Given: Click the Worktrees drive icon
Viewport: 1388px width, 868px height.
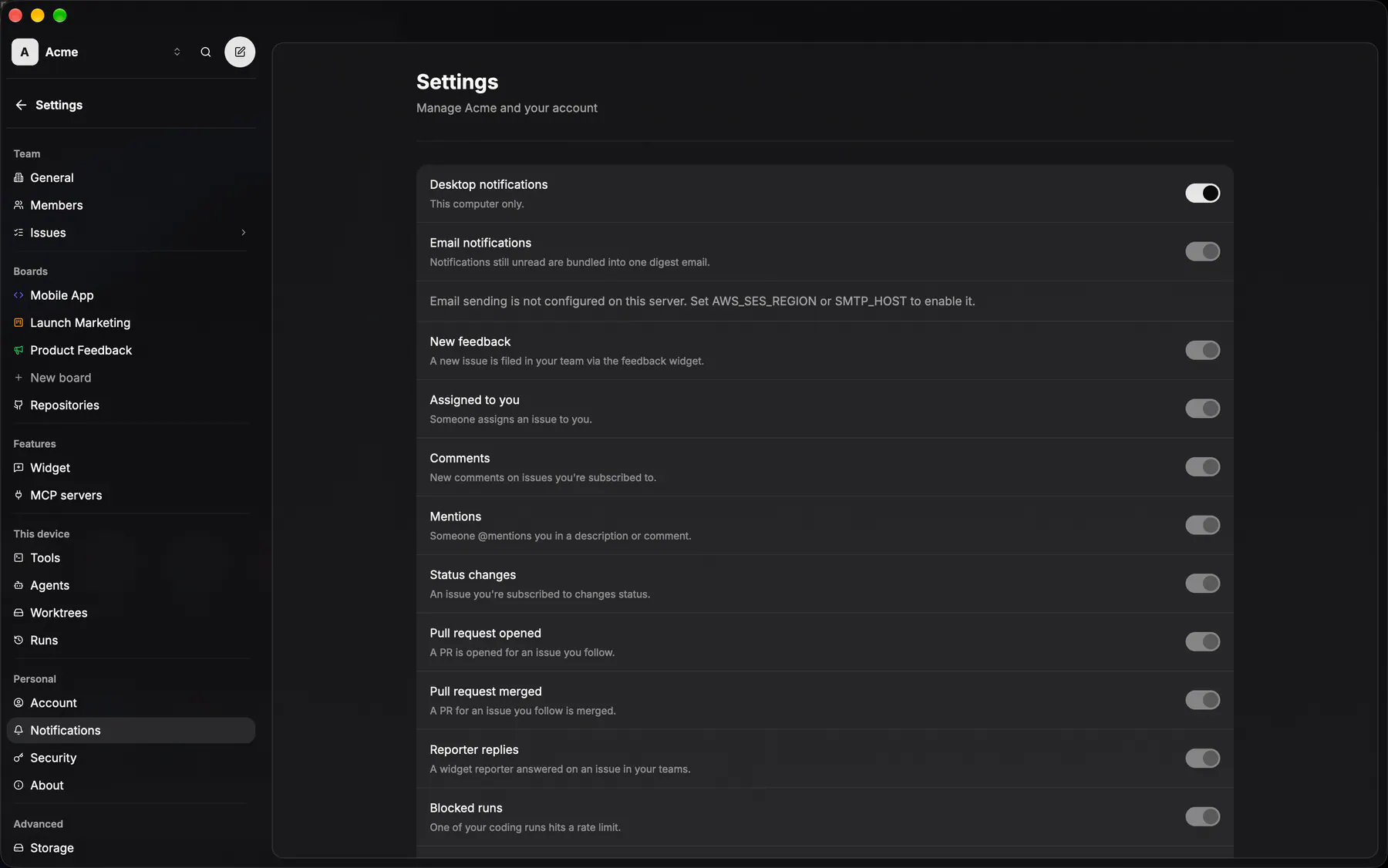Looking at the screenshot, I should pos(19,612).
